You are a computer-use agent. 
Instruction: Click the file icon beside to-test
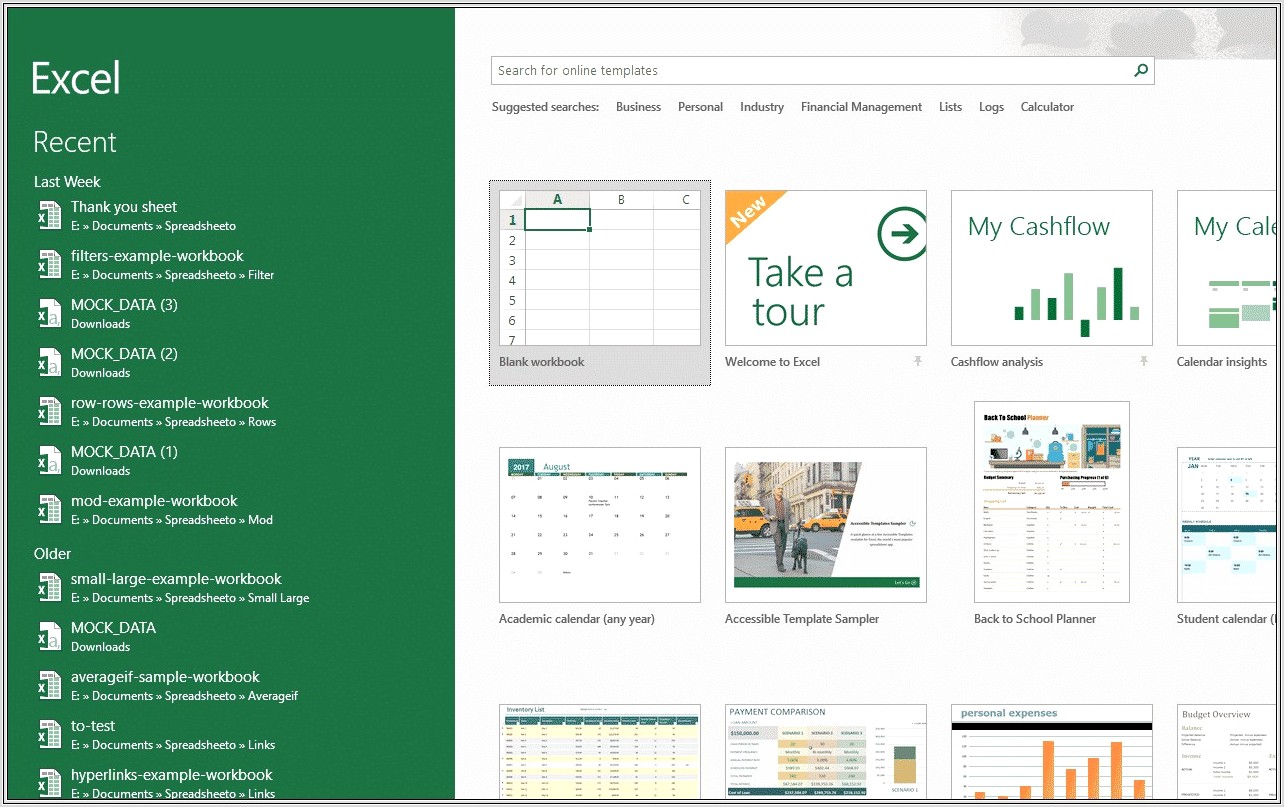[x=49, y=734]
